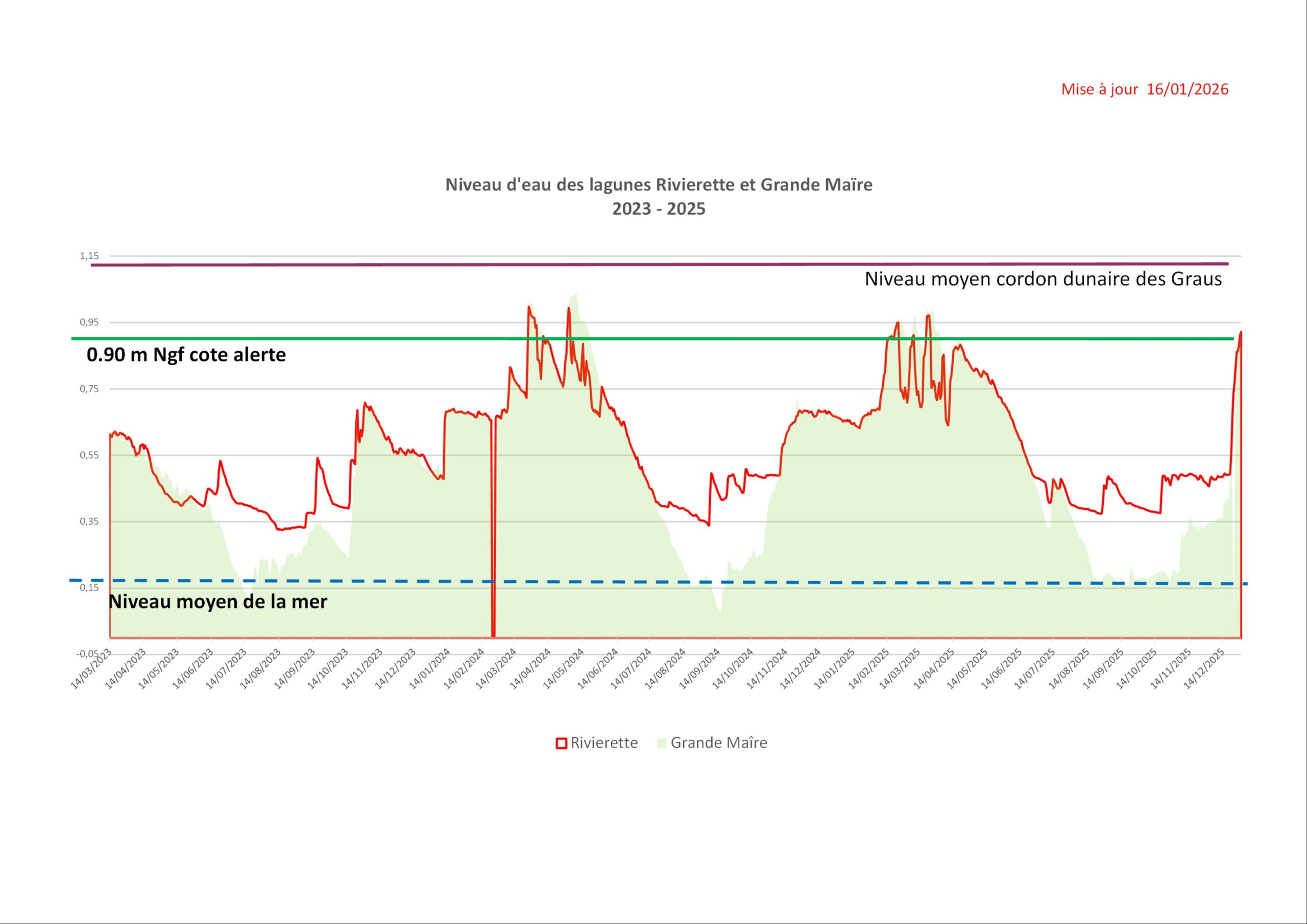Click the 1,15 y-axis label
The height and width of the screenshot is (924, 1307).
coord(89,256)
